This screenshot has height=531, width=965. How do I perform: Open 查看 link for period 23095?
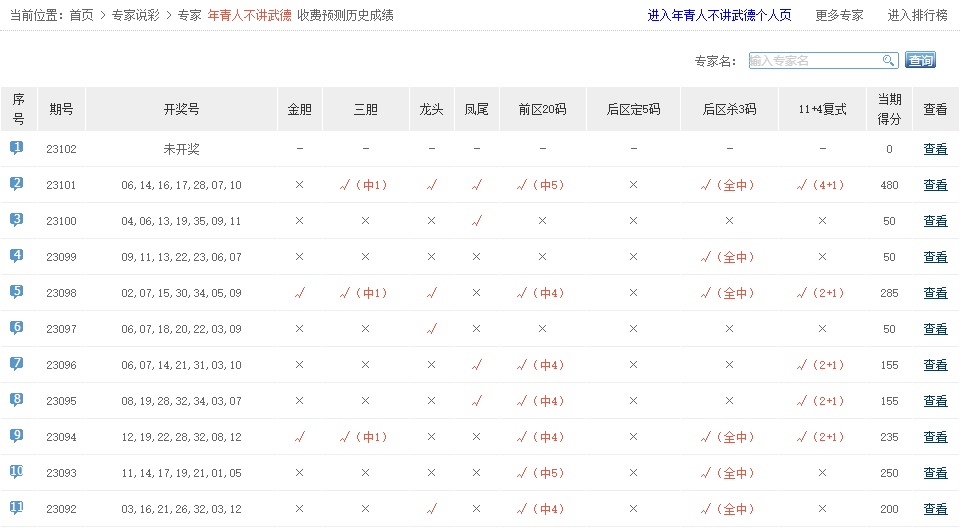point(935,401)
